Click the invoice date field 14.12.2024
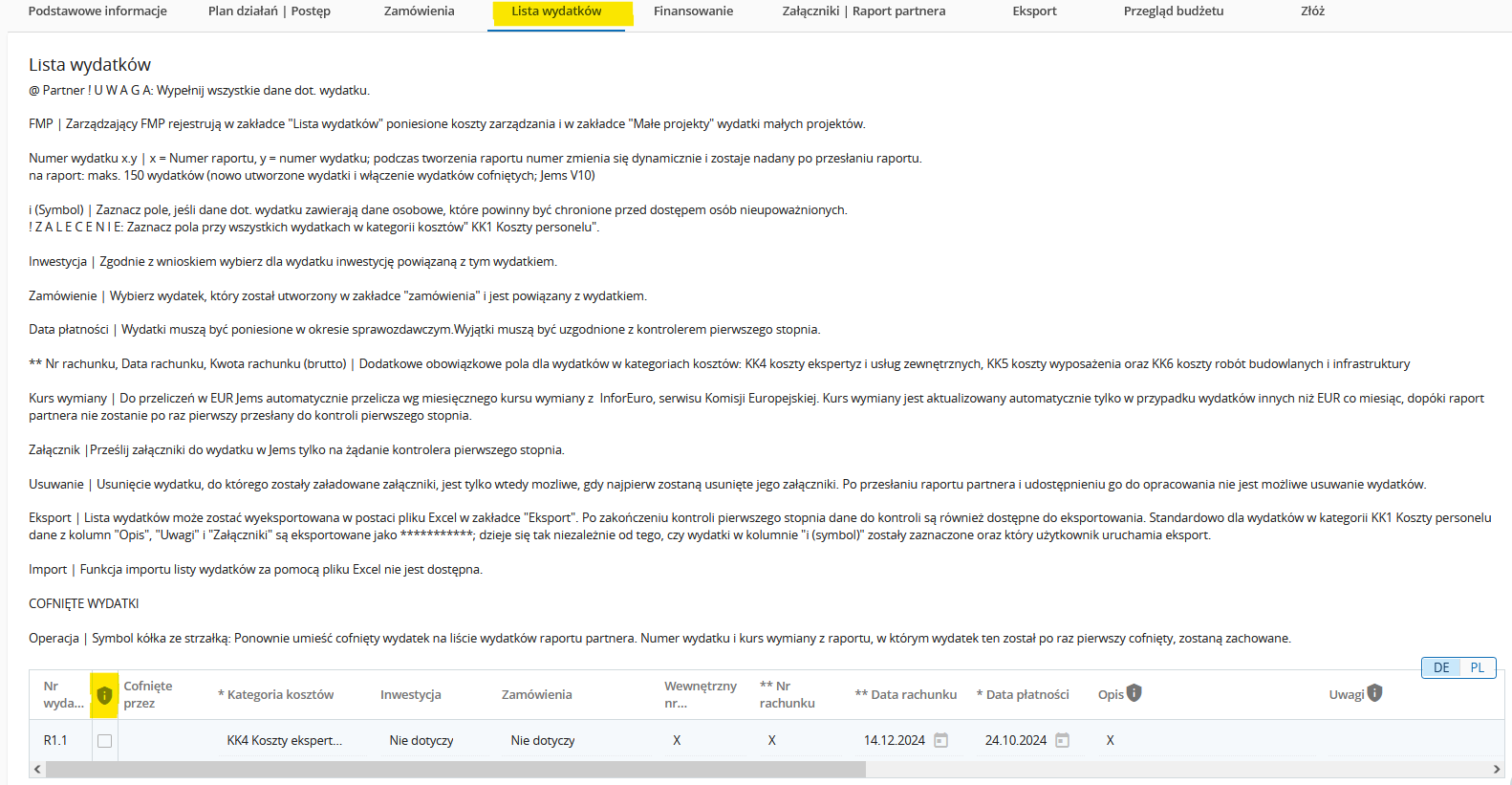This screenshot has height=785, width=1512. [x=895, y=740]
